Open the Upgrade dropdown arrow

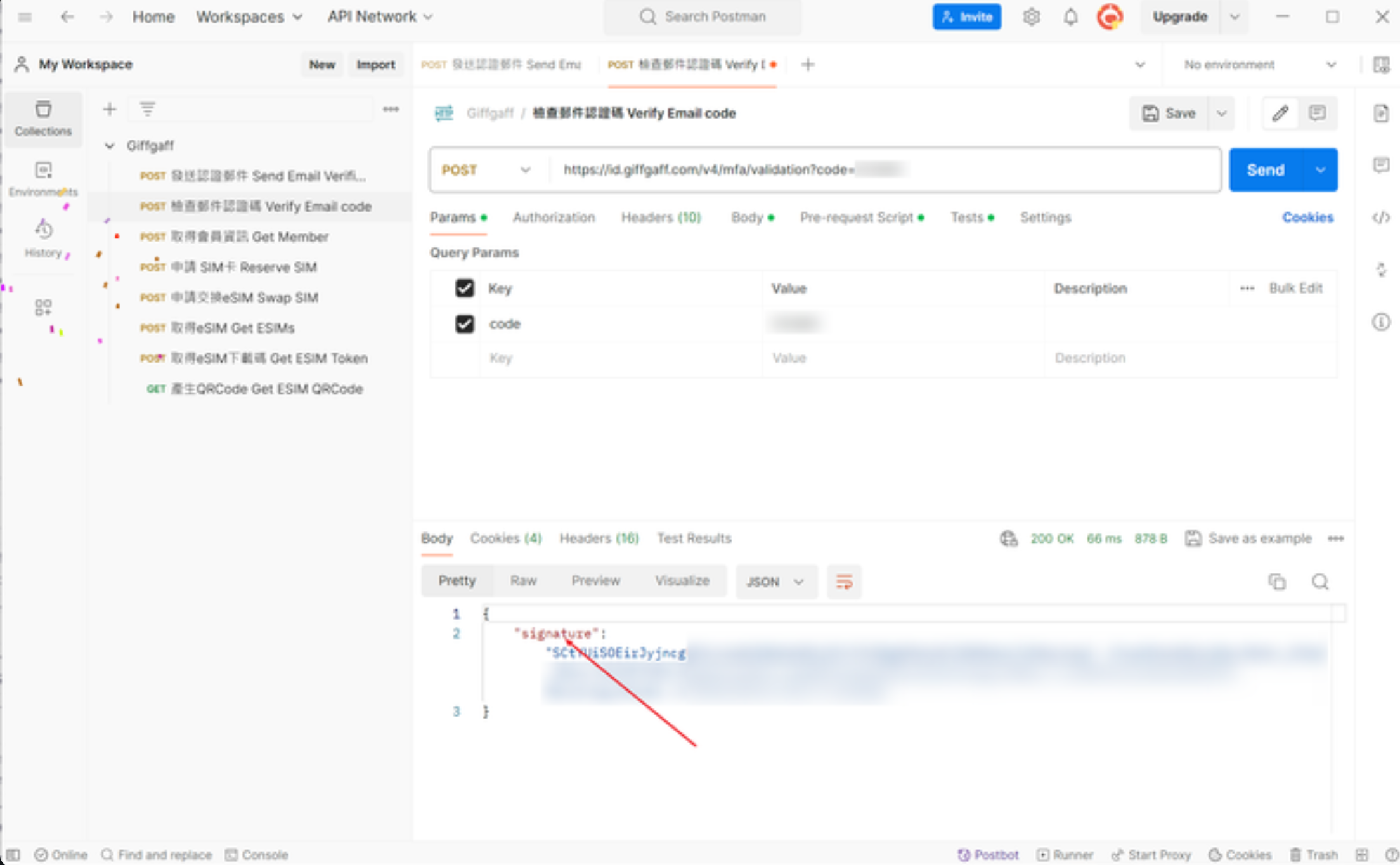click(x=1235, y=17)
